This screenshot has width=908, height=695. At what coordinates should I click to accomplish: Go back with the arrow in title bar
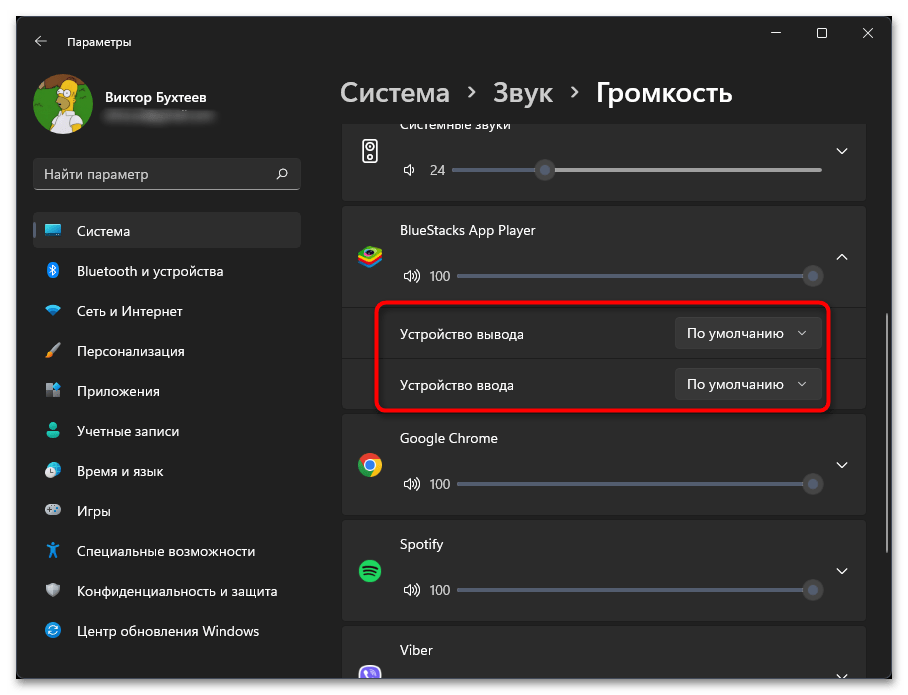coord(41,41)
